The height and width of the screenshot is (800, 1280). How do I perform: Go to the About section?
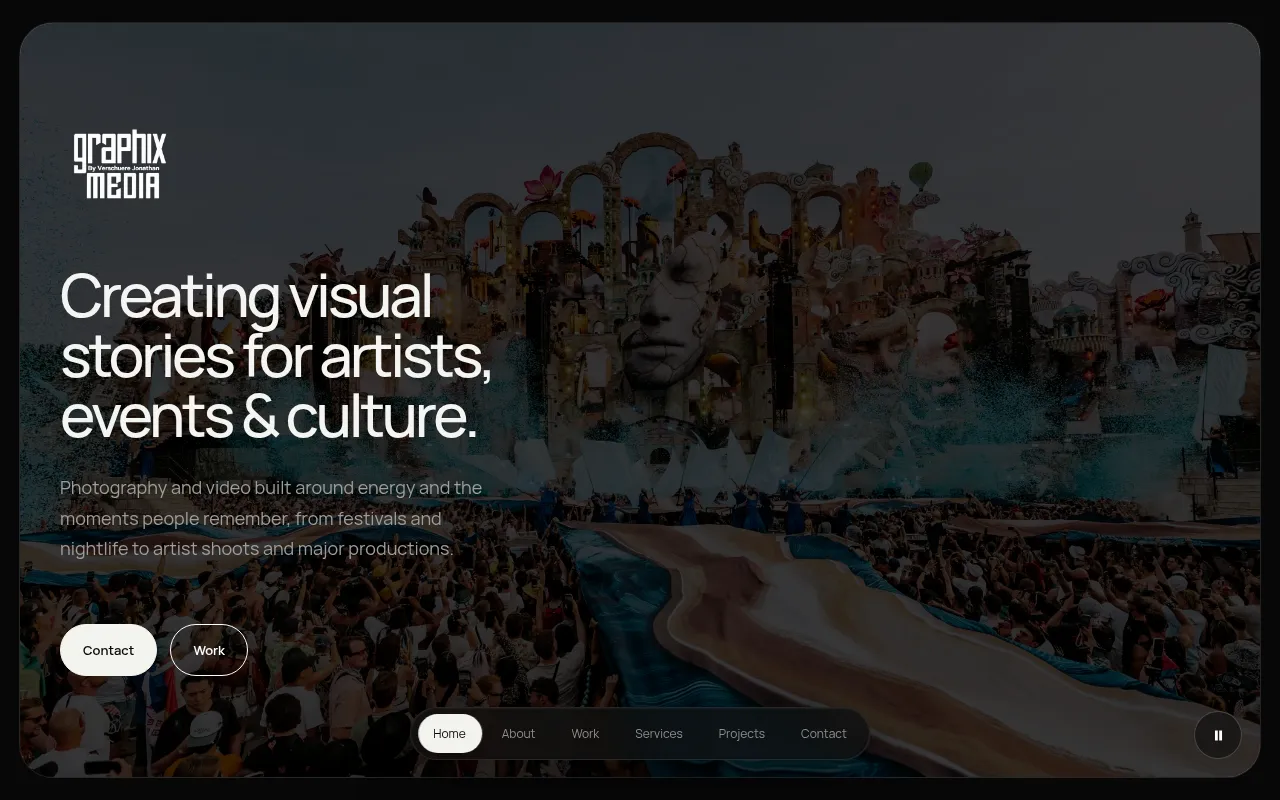pyautogui.click(x=518, y=733)
